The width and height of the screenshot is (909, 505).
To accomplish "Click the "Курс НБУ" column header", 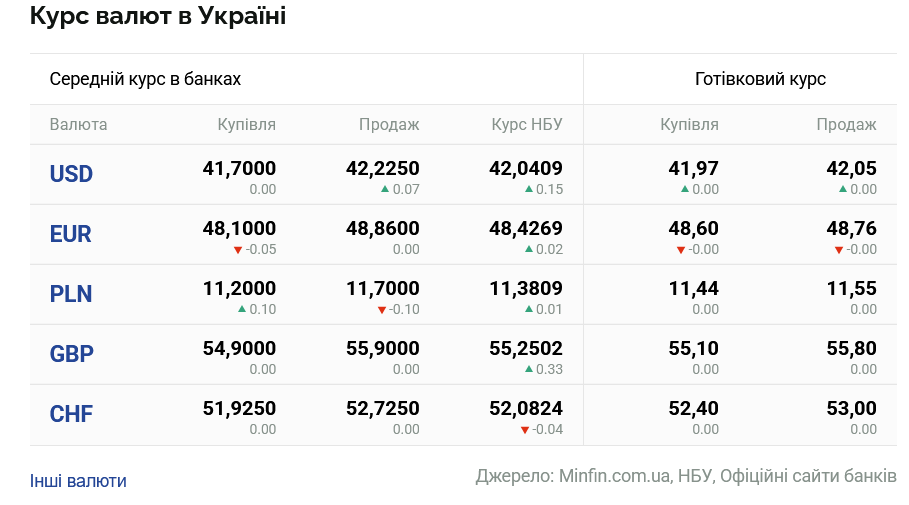I will click(x=527, y=125).
